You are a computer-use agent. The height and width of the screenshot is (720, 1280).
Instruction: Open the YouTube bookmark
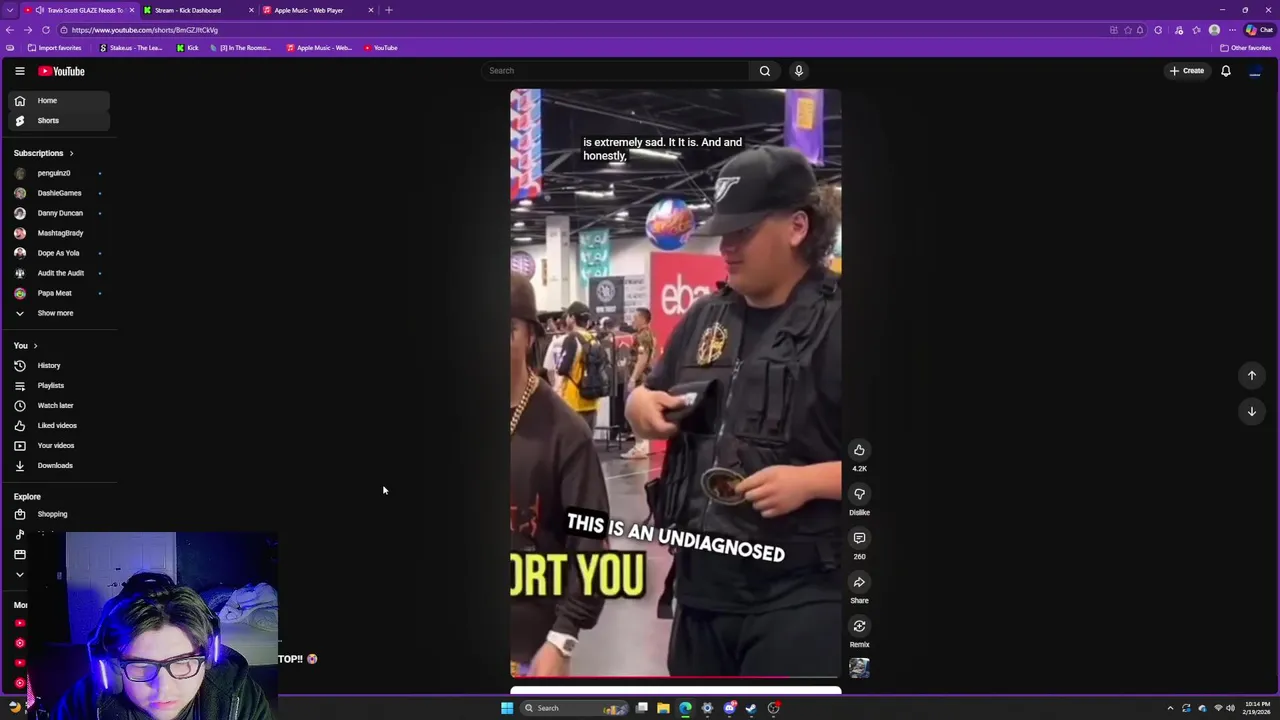(381, 48)
